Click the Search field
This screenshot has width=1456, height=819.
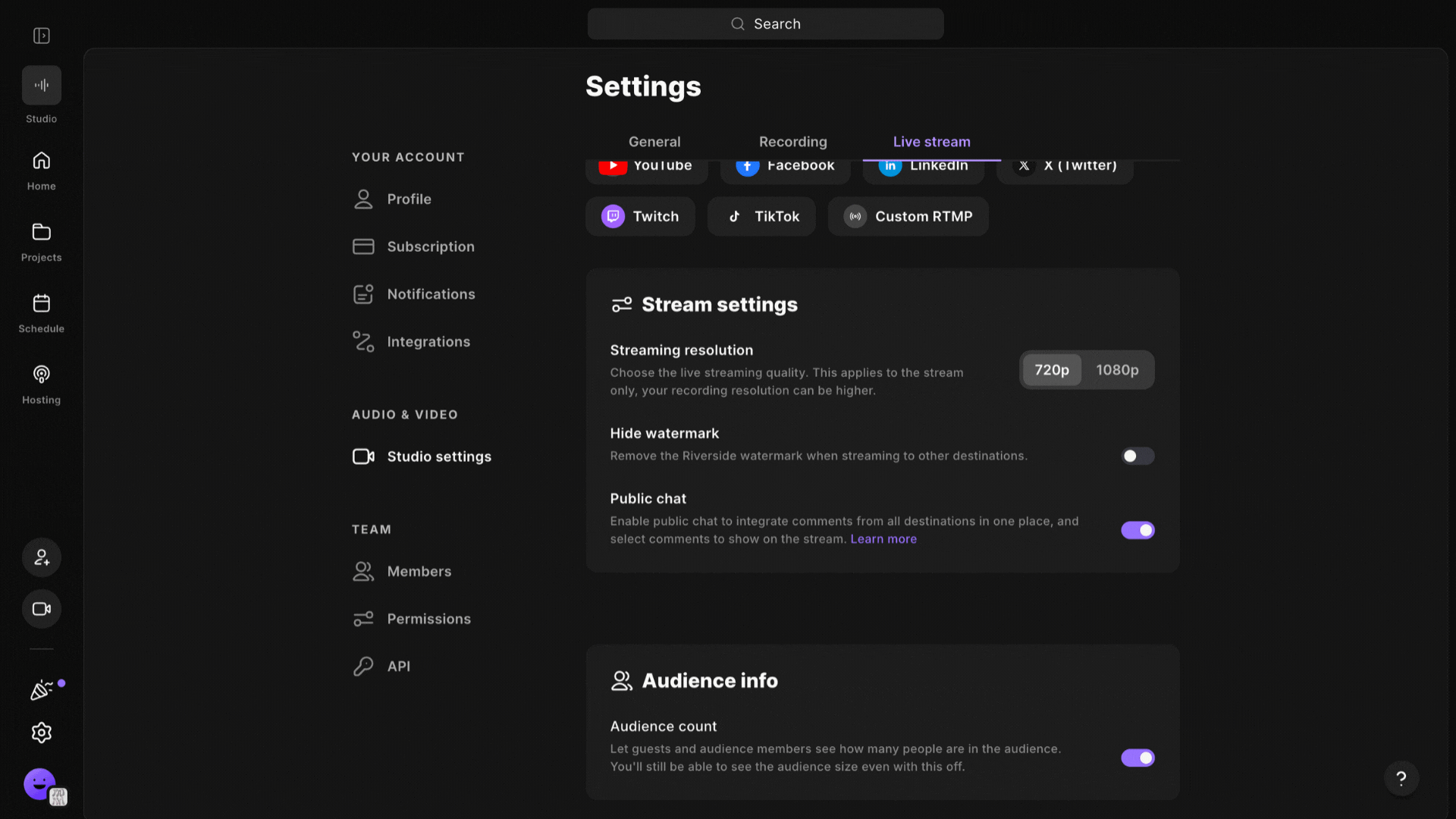765,24
